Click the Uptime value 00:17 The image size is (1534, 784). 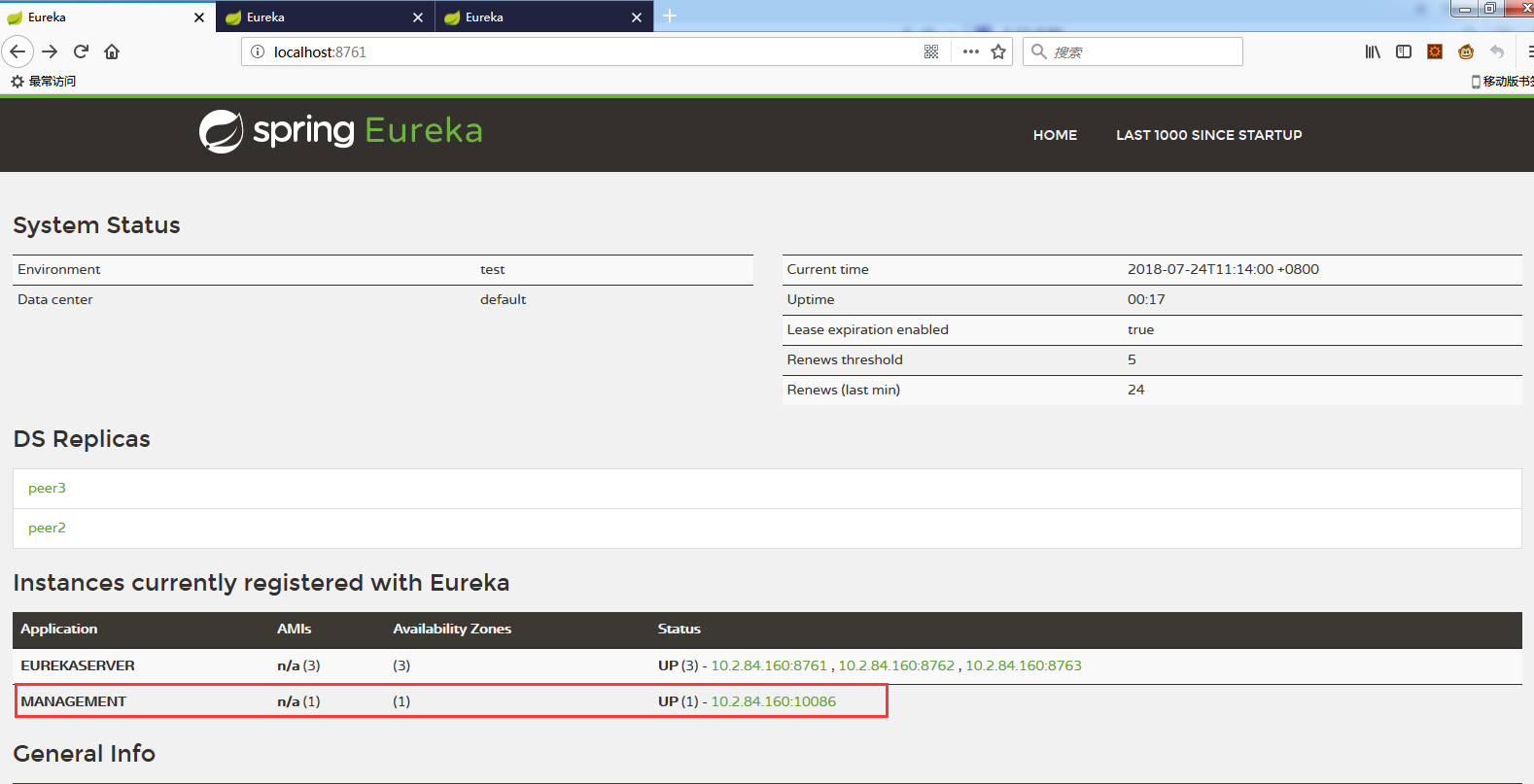(1146, 299)
